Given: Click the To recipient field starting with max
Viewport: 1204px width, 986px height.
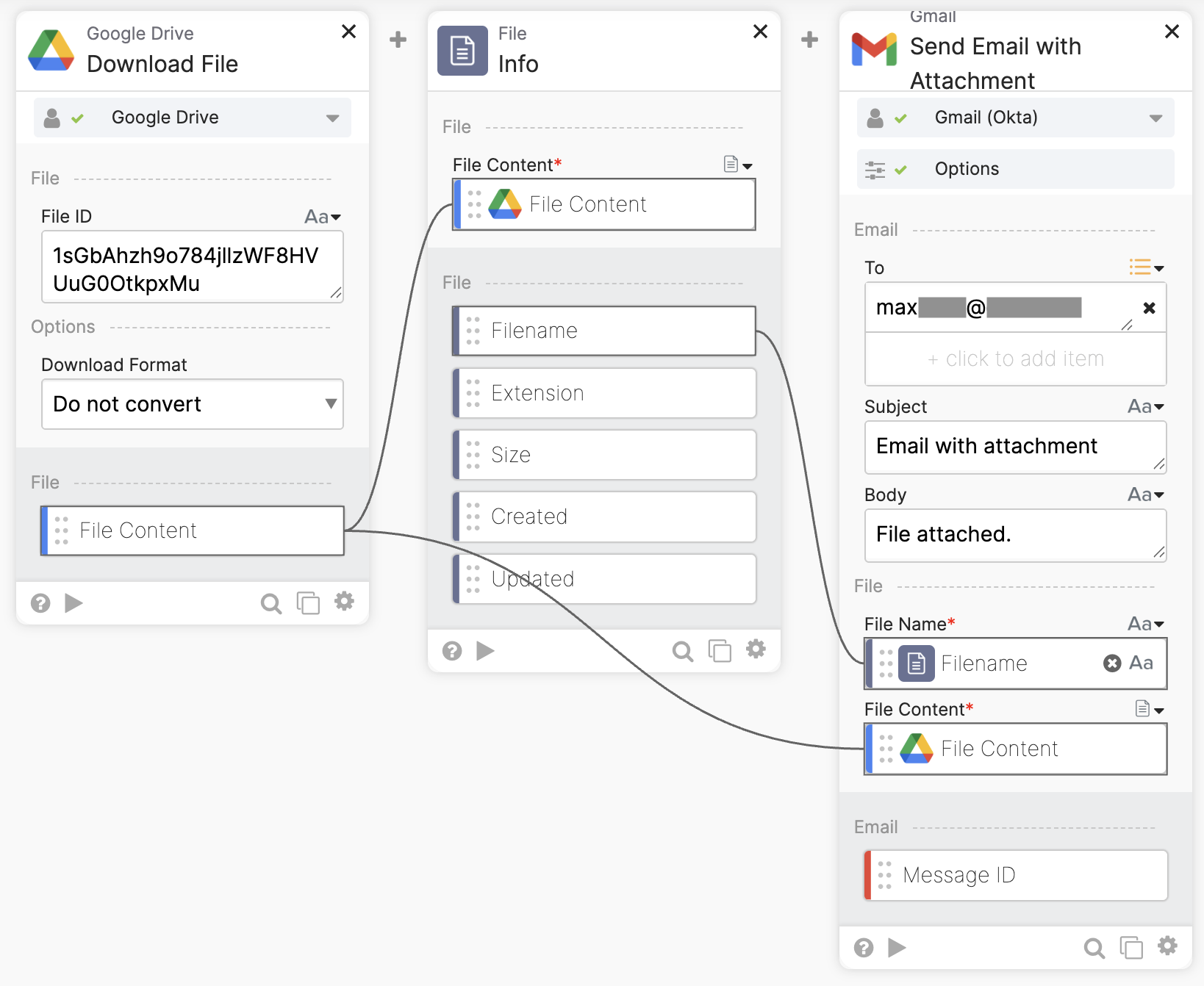Looking at the screenshot, I should [x=1000, y=308].
